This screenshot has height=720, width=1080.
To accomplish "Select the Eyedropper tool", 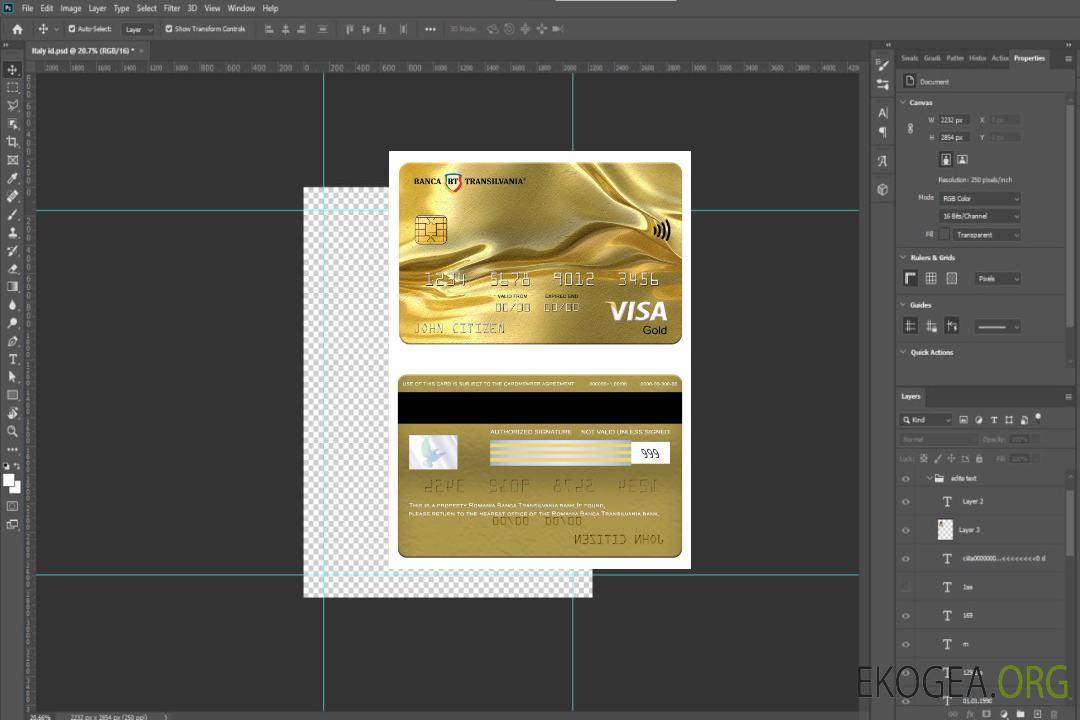I will coord(12,178).
